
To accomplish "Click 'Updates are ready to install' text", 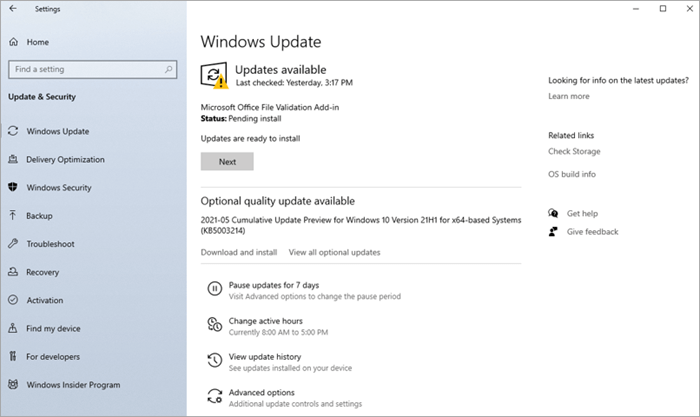I will (250, 138).
